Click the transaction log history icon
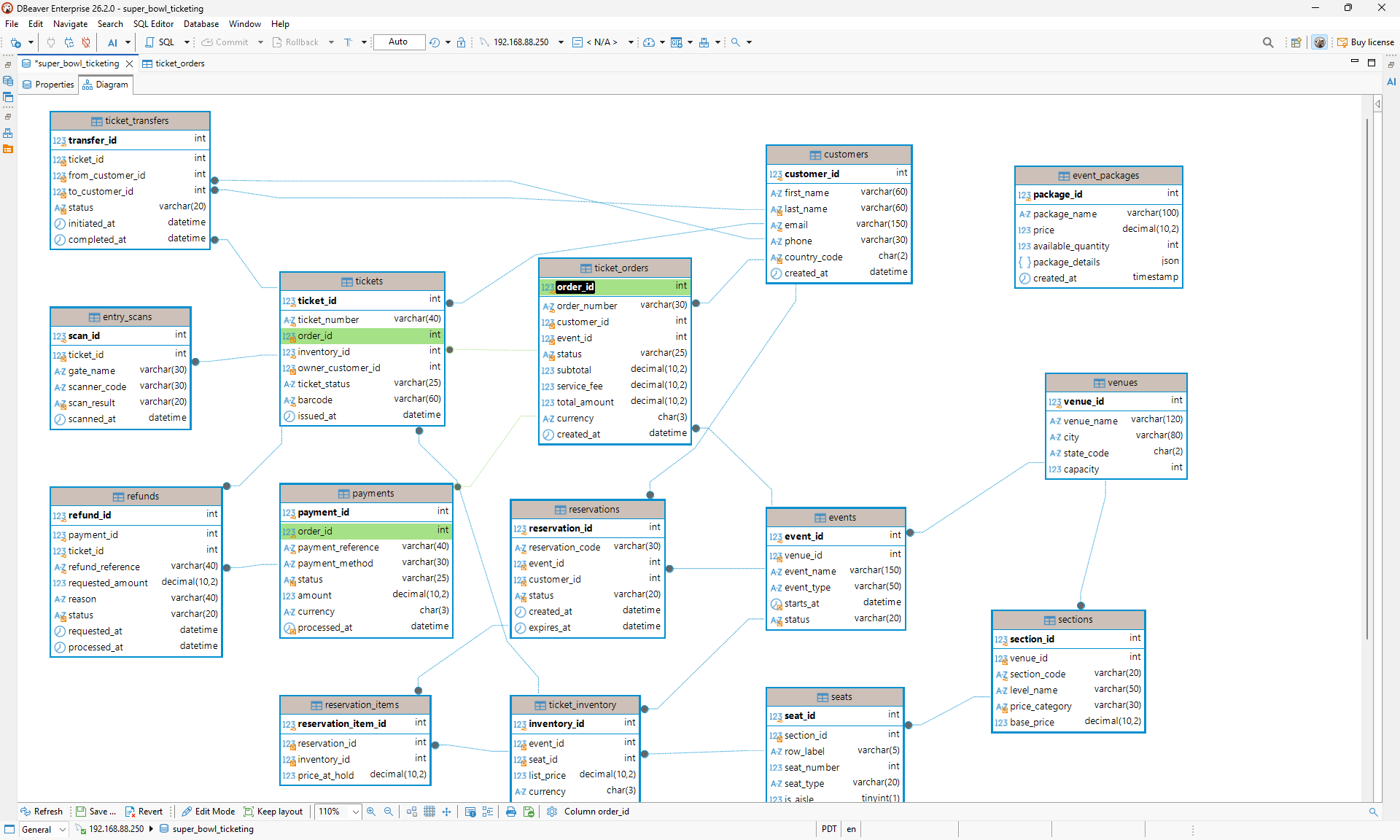This screenshot has width=1400, height=840. point(435,42)
